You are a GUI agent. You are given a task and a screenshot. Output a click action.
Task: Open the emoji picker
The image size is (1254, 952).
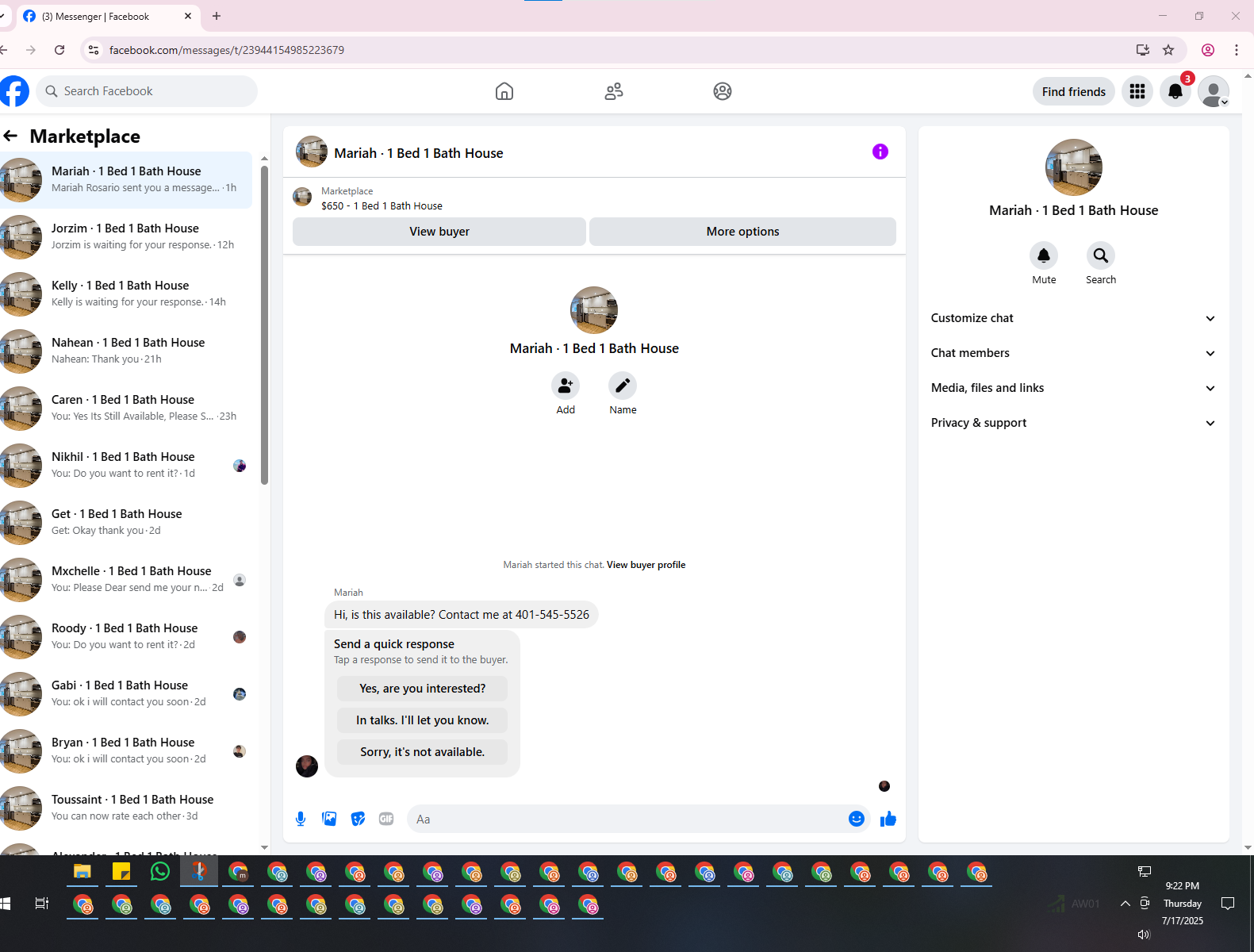coord(857,819)
